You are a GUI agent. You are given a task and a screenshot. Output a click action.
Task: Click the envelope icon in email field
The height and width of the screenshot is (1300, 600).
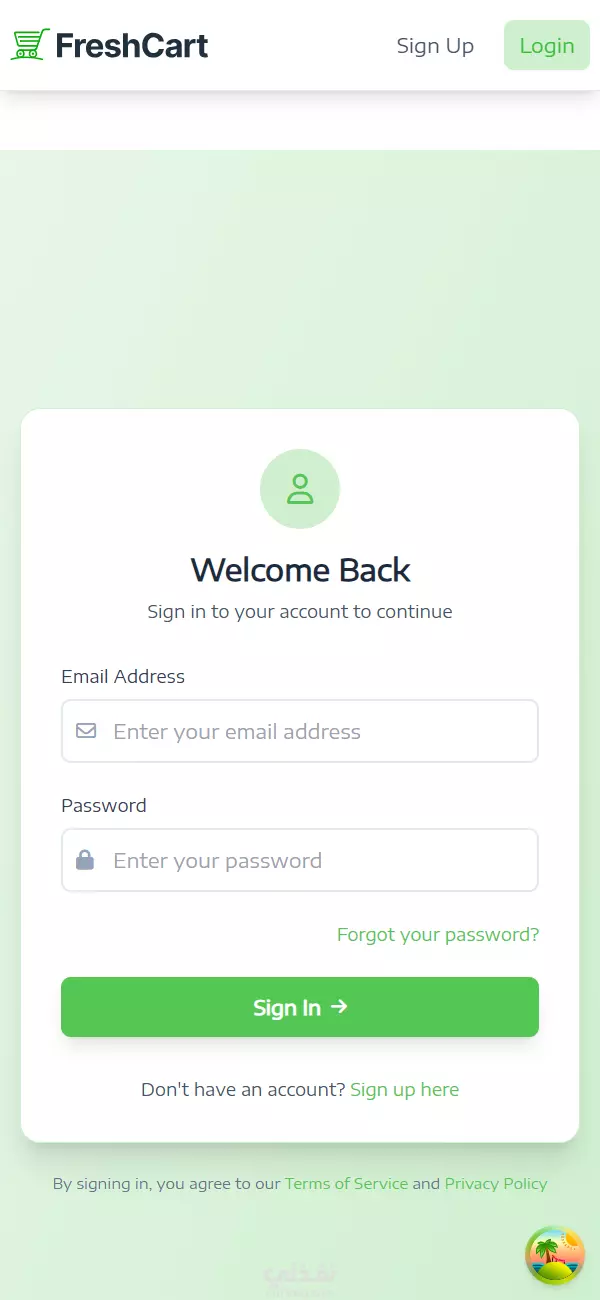point(86,731)
